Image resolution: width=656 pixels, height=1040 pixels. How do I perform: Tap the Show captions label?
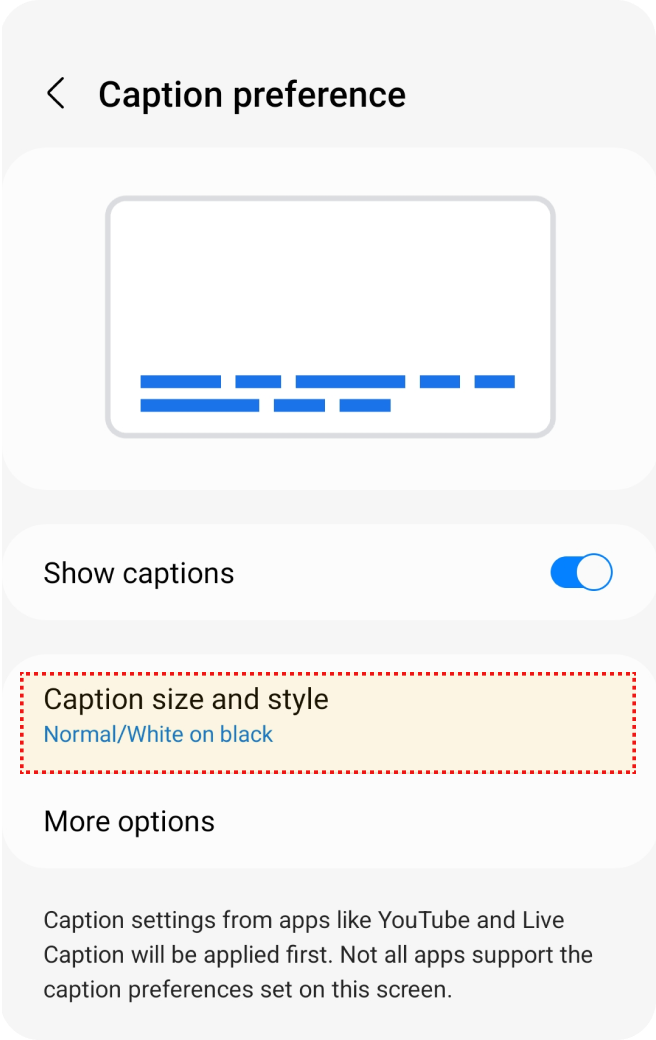click(139, 573)
